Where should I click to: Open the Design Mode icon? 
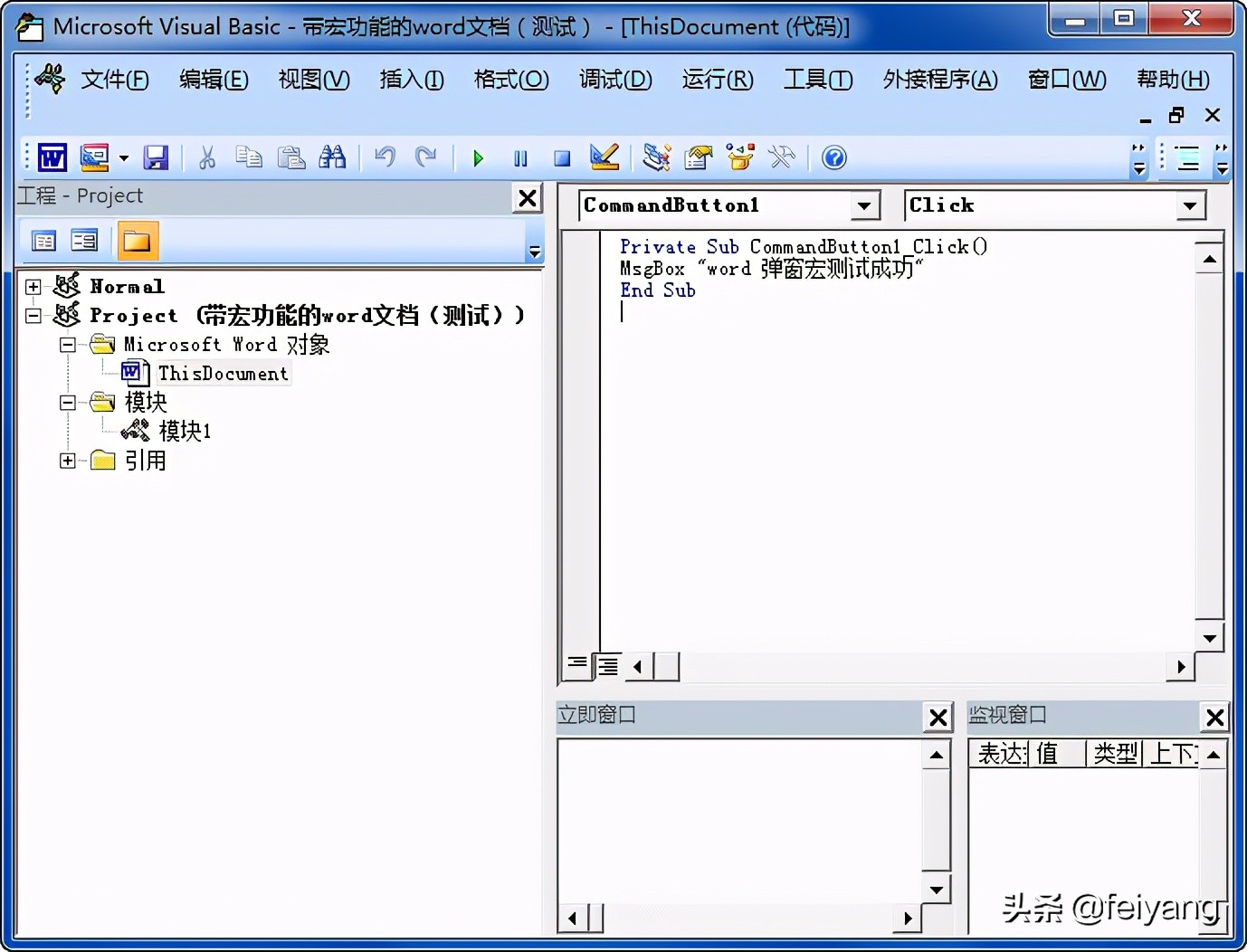coord(604,157)
